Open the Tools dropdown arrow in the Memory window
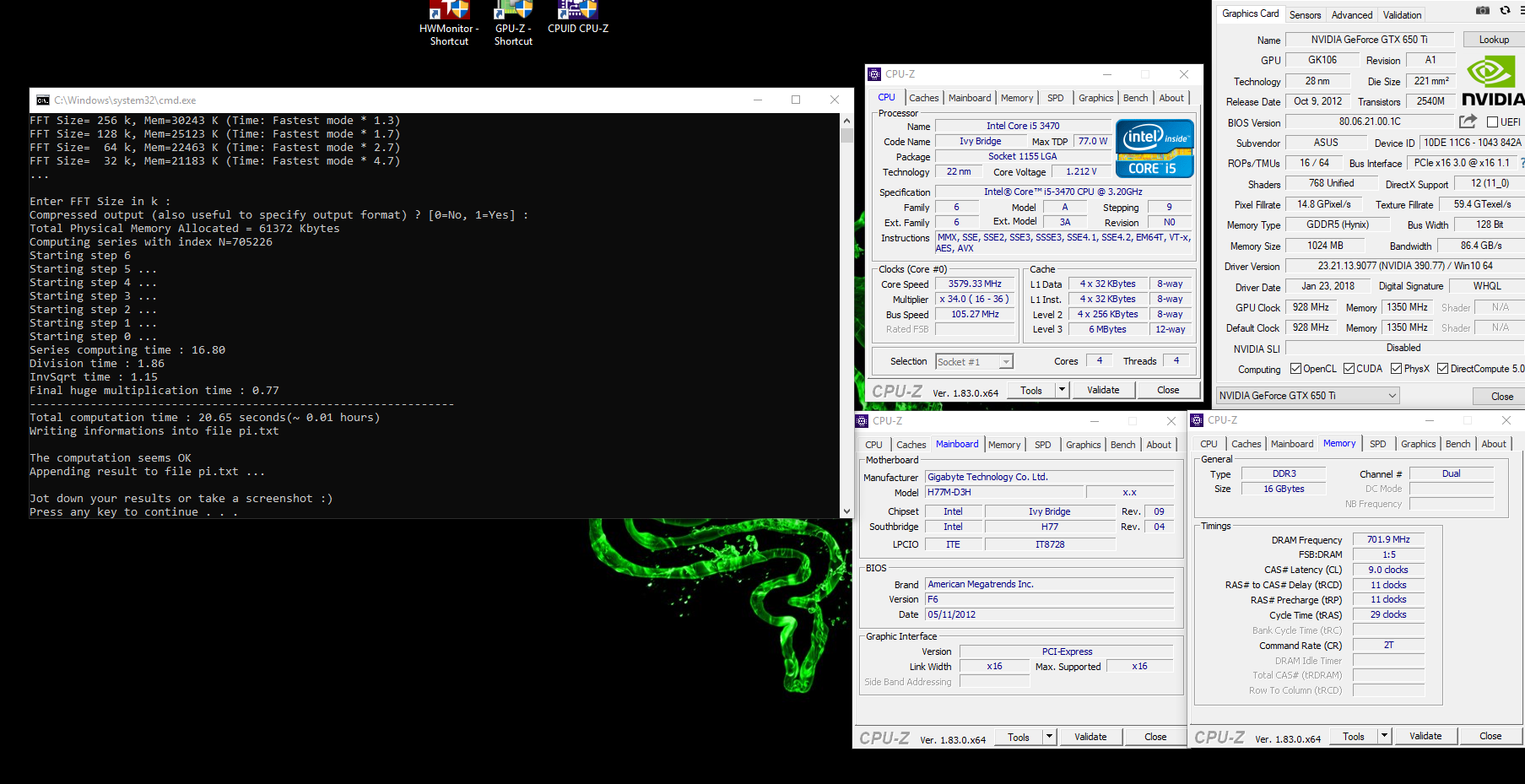Viewport: 1525px width, 784px height. [1384, 736]
